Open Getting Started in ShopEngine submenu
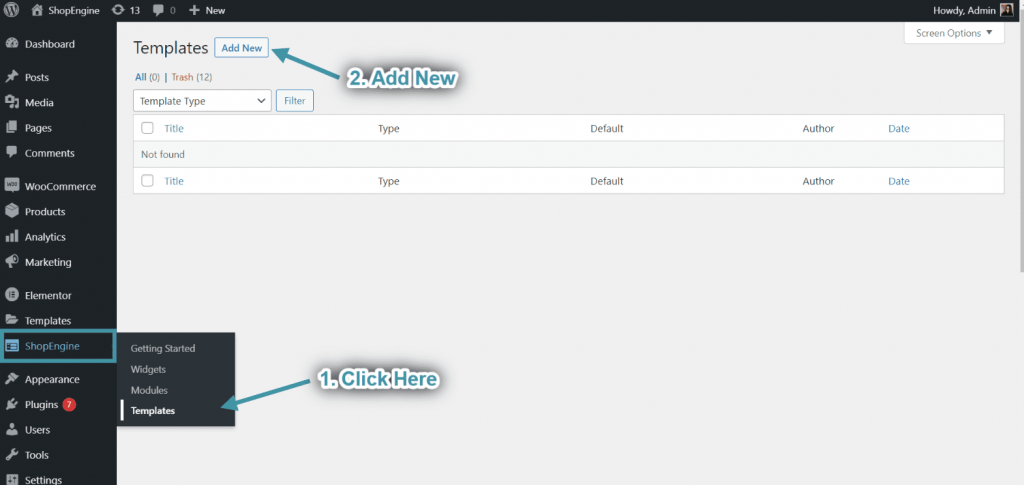 click(163, 349)
